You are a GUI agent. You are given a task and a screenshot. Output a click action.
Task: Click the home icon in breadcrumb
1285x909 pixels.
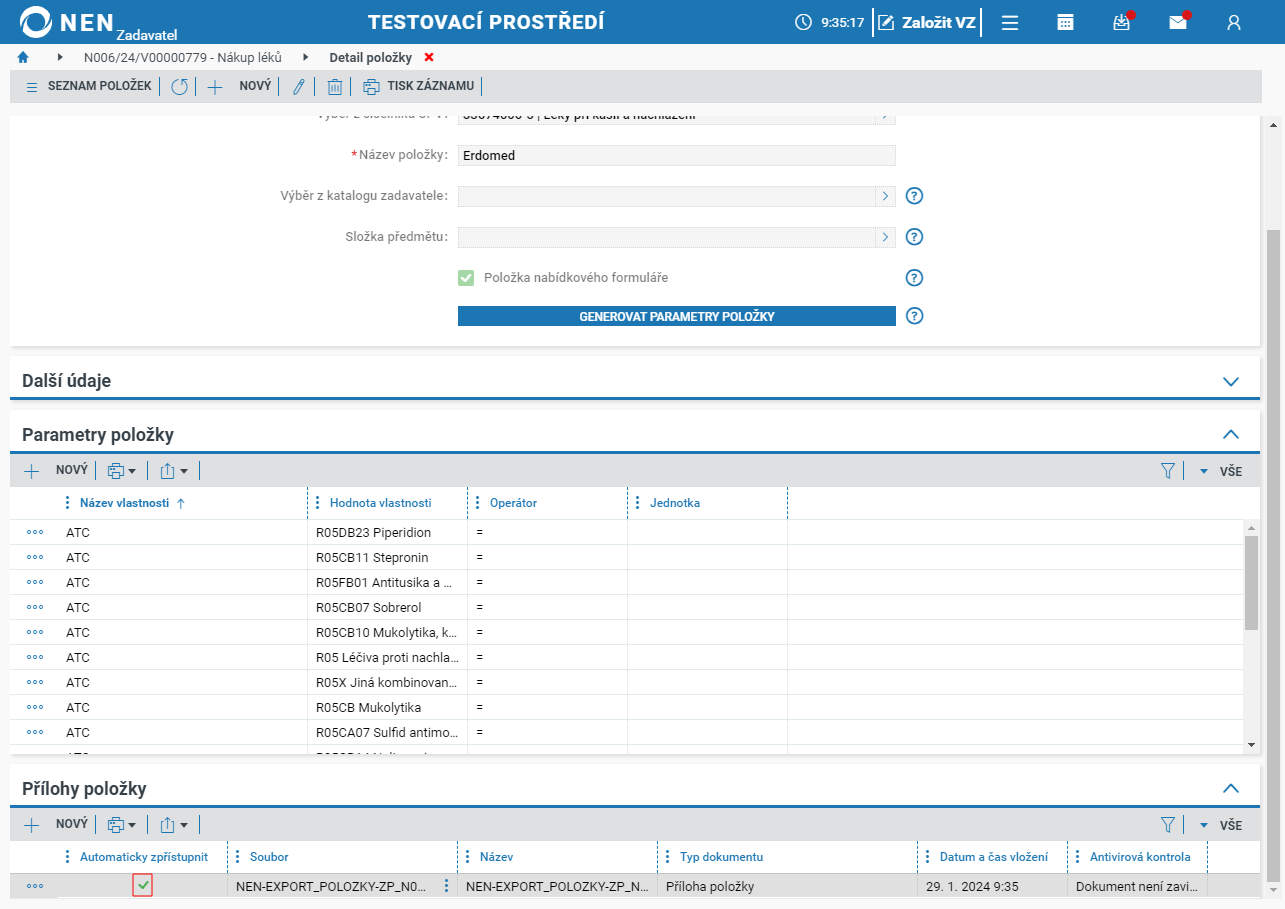[x=23, y=57]
